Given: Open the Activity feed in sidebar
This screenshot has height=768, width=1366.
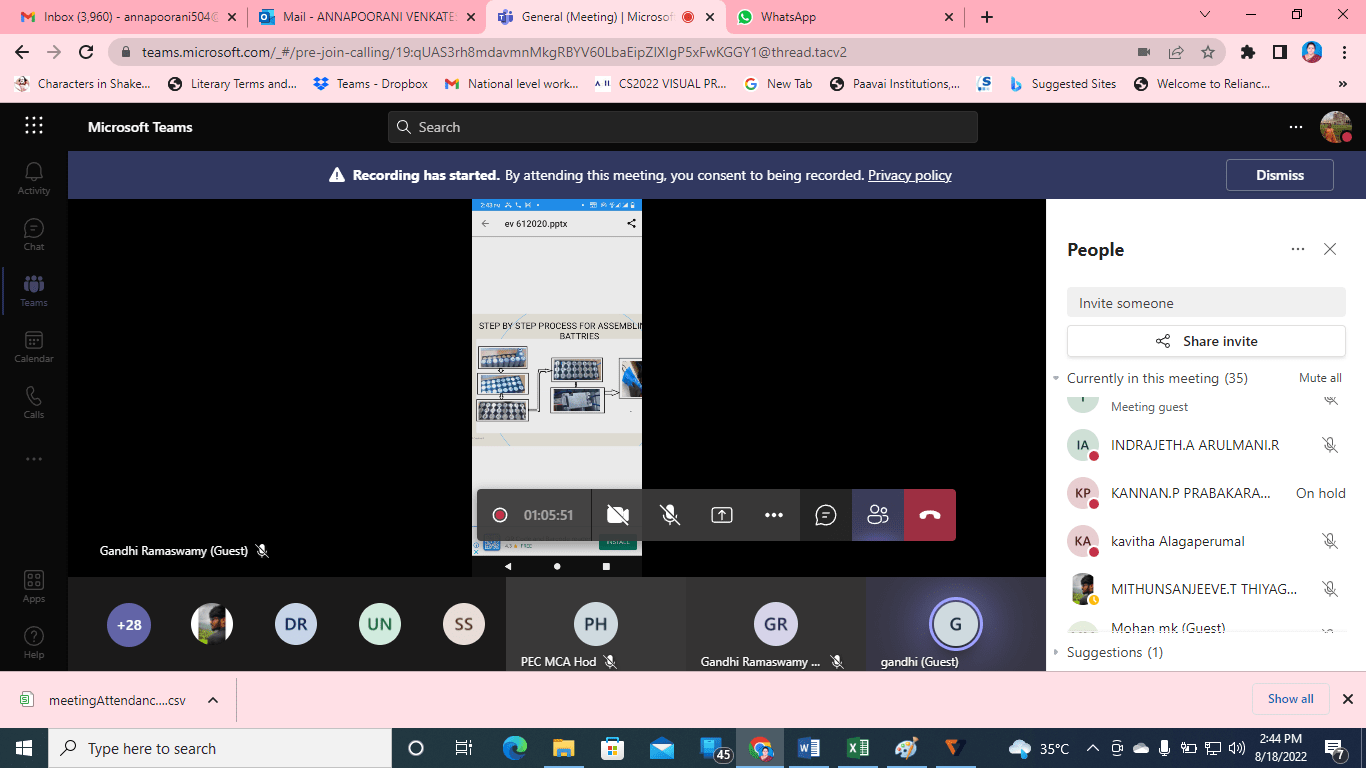Looking at the screenshot, I should click(x=34, y=179).
